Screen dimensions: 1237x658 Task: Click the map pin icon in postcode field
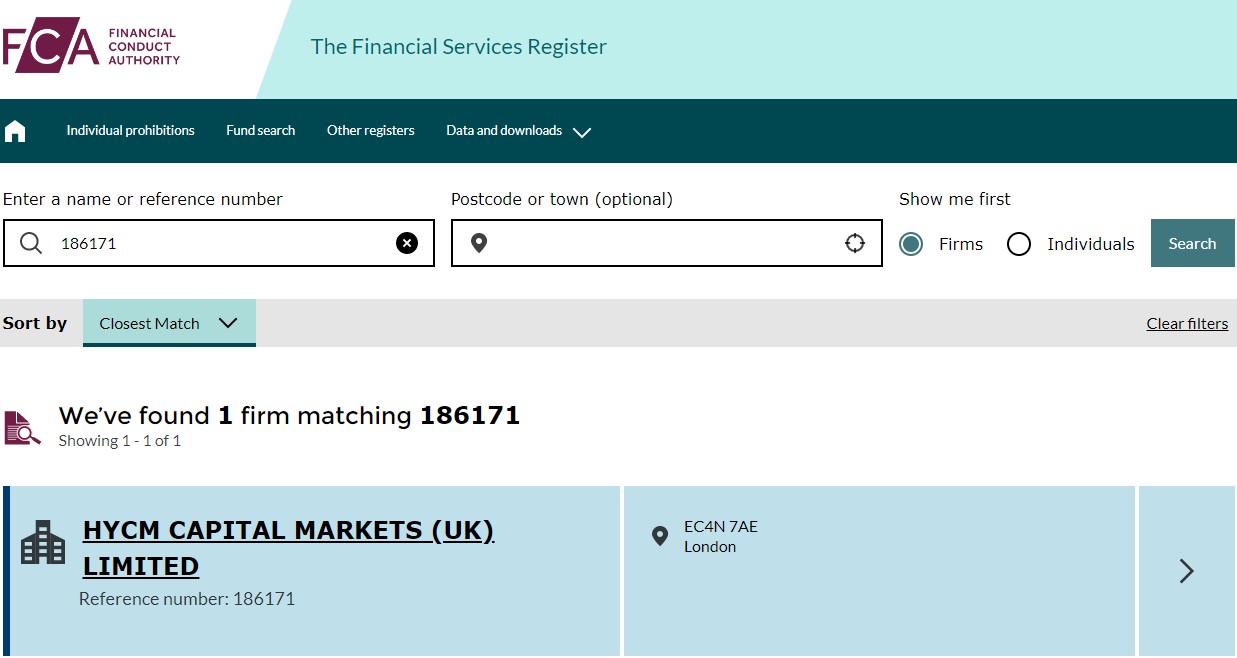479,243
